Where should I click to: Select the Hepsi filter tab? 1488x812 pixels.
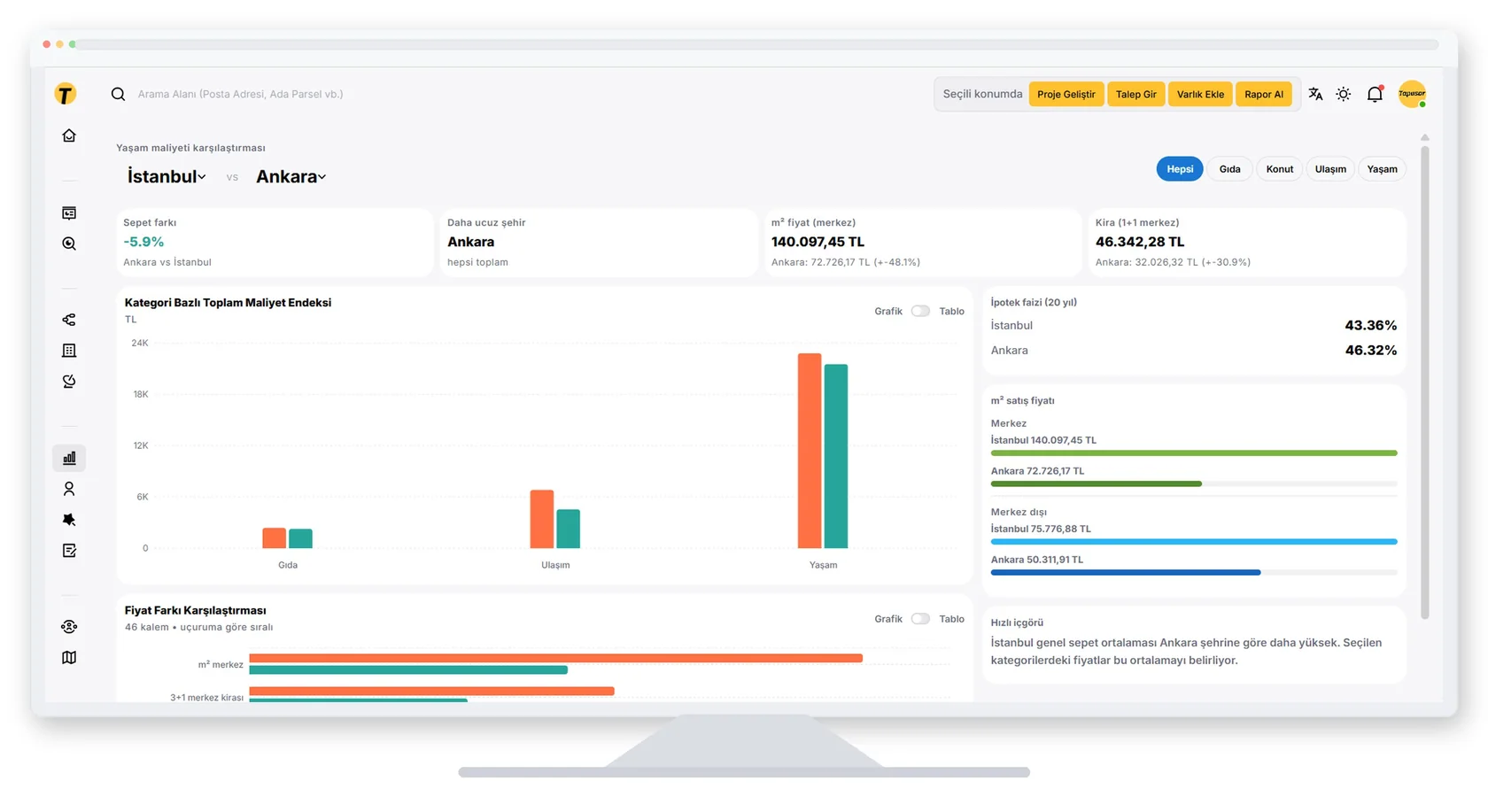(1180, 169)
